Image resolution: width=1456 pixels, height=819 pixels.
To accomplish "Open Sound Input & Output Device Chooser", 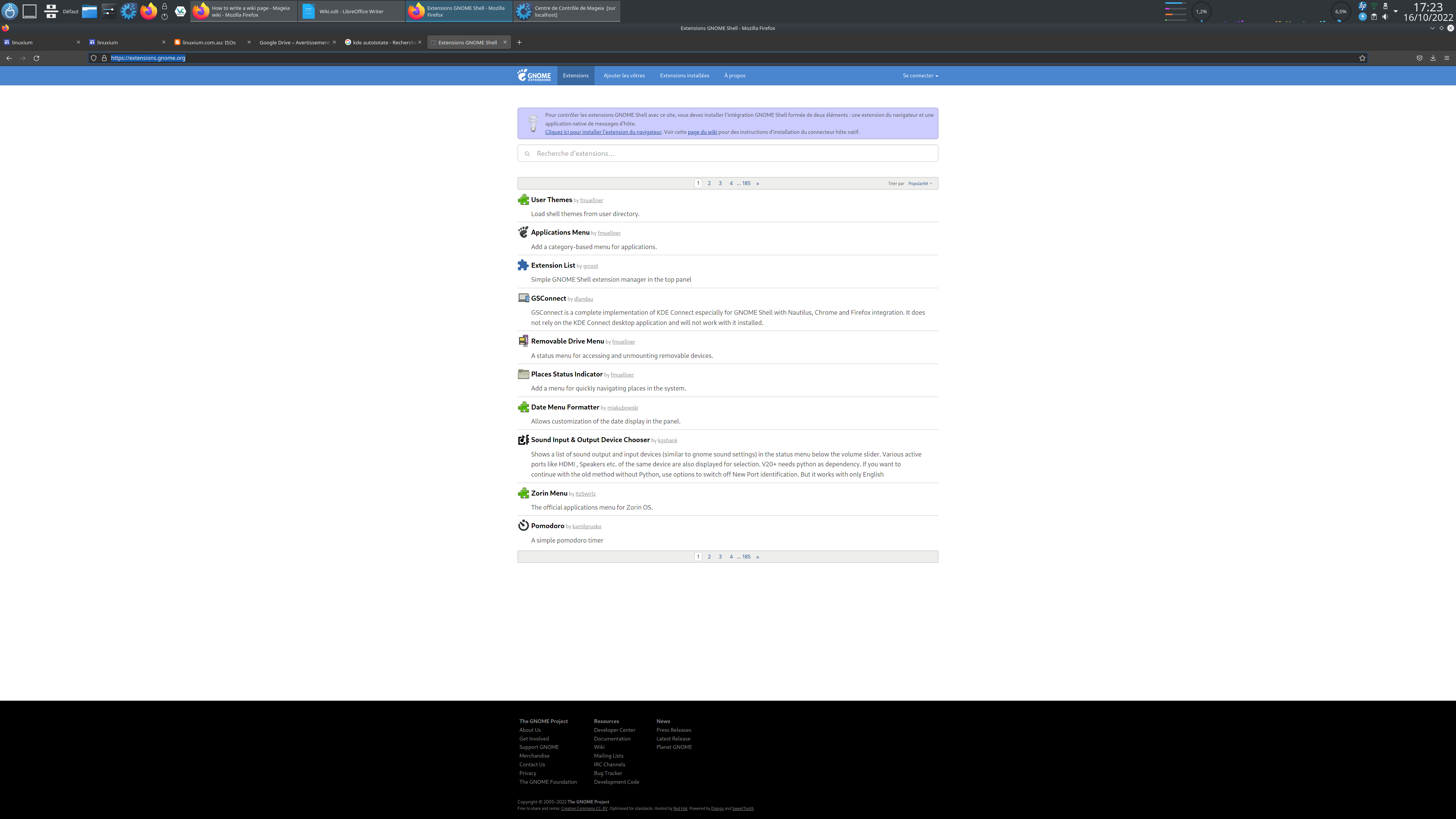I will 590,440.
